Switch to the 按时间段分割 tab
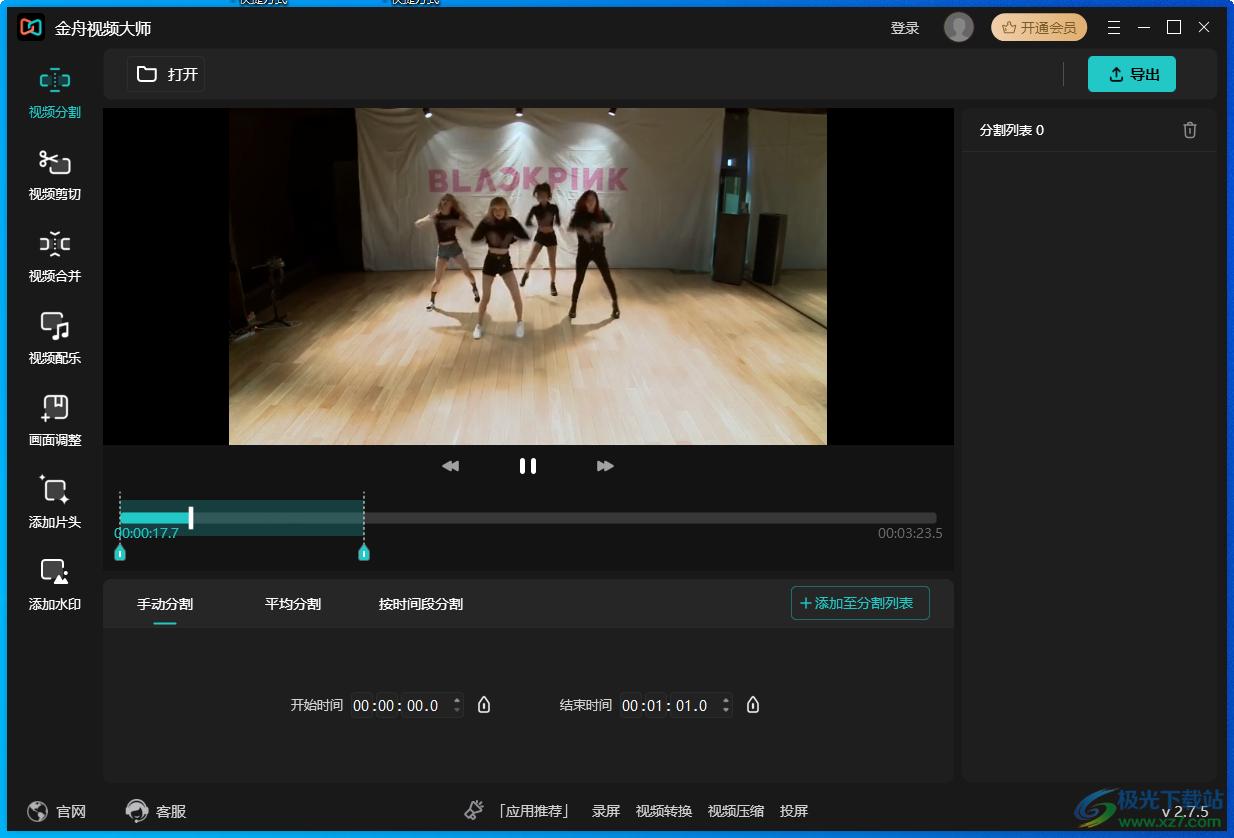1234x838 pixels. 421,604
